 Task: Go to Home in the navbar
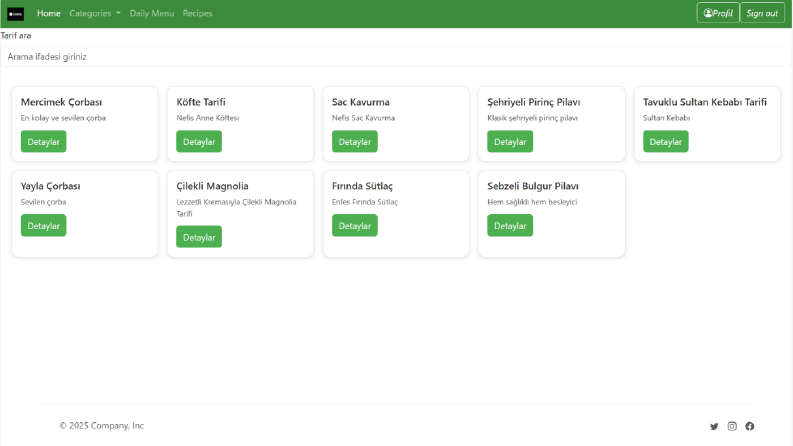click(x=49, y=14)
